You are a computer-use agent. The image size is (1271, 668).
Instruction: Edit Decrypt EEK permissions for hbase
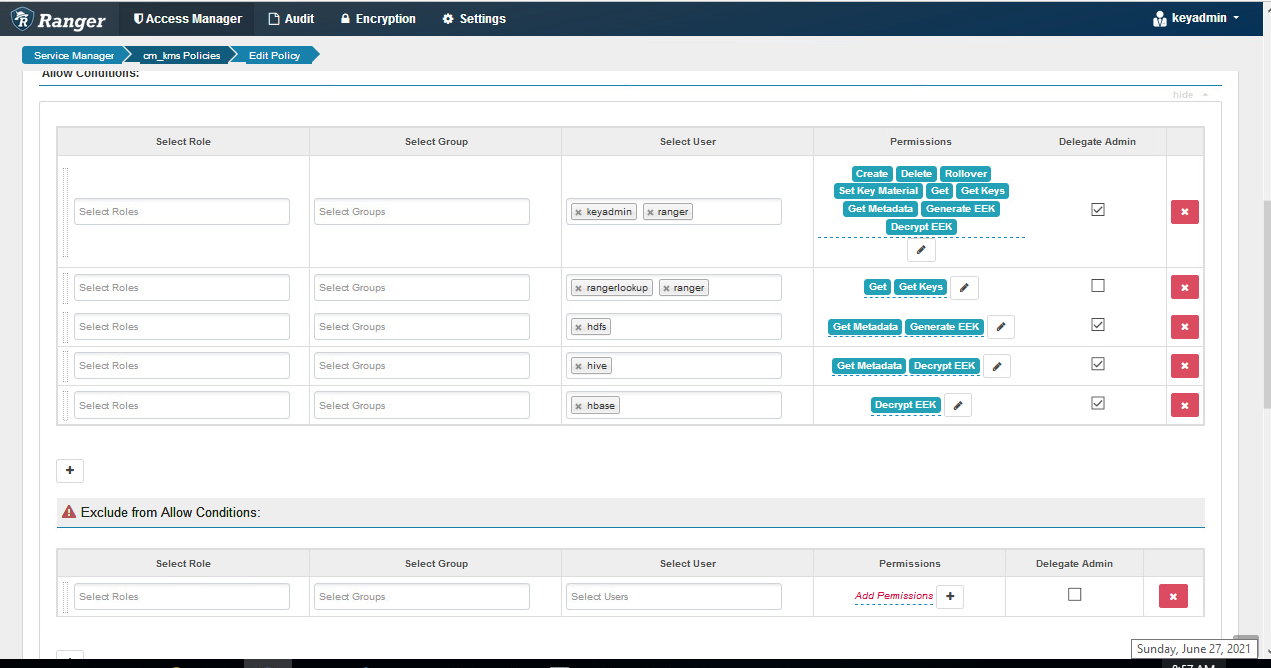tap(957, 404)
